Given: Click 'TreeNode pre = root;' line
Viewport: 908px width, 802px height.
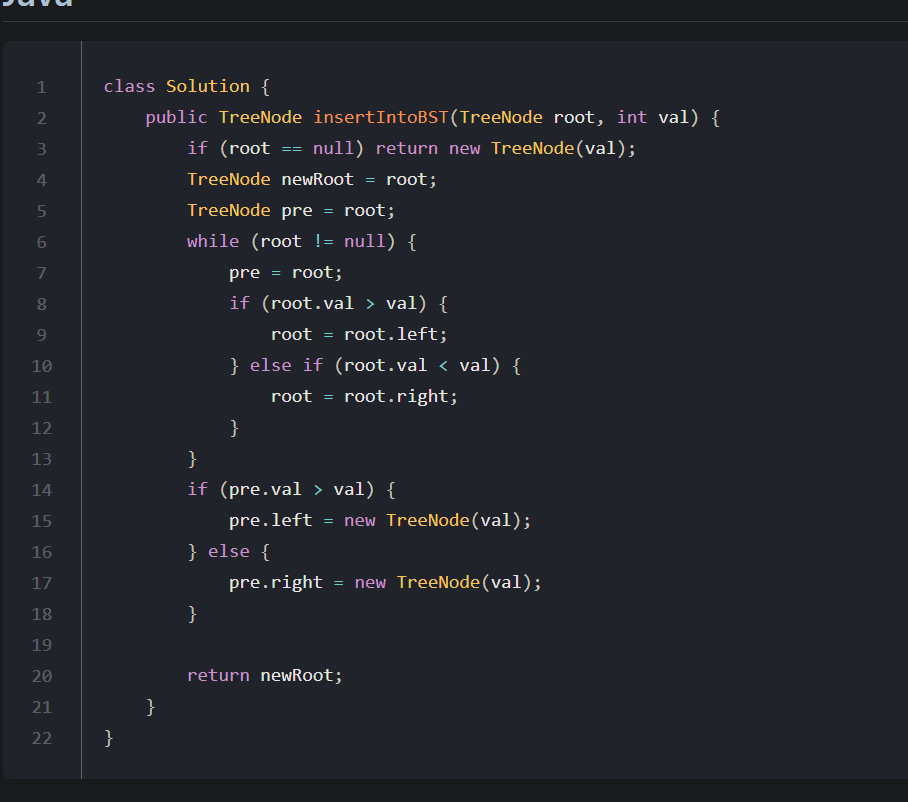Looking at the screenshot, I should (x=291, y=211).
